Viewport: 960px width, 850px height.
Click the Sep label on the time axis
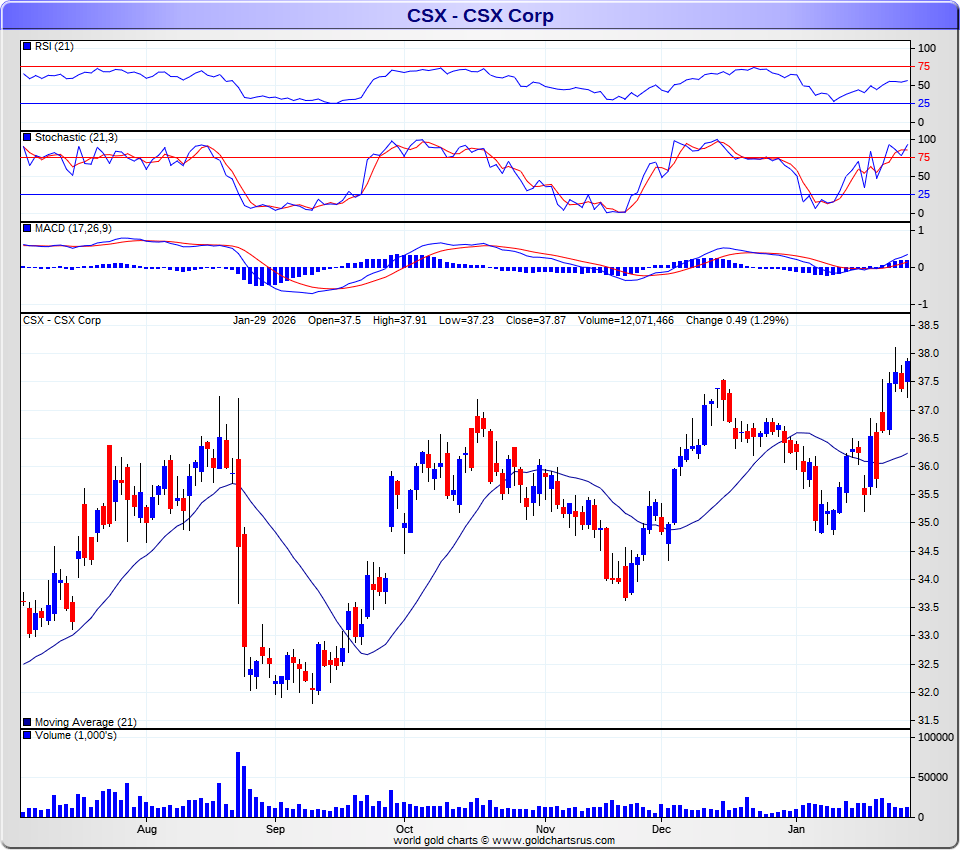pos(275,830)
